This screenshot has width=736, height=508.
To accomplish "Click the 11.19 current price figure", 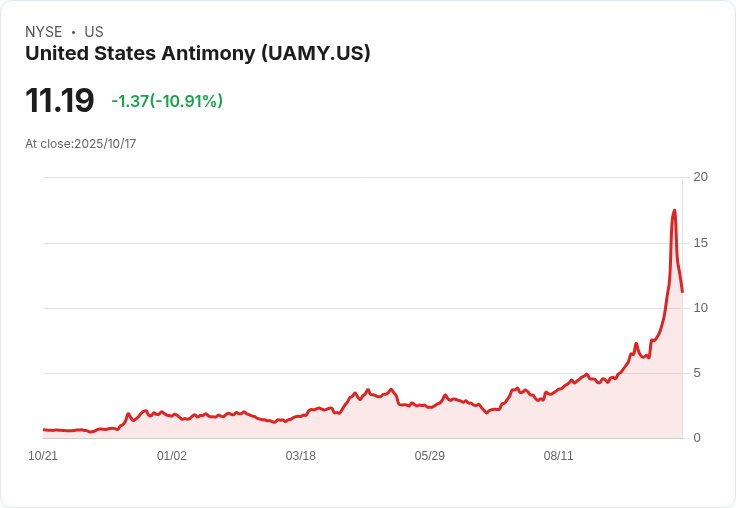I will (x=60, y=100).
